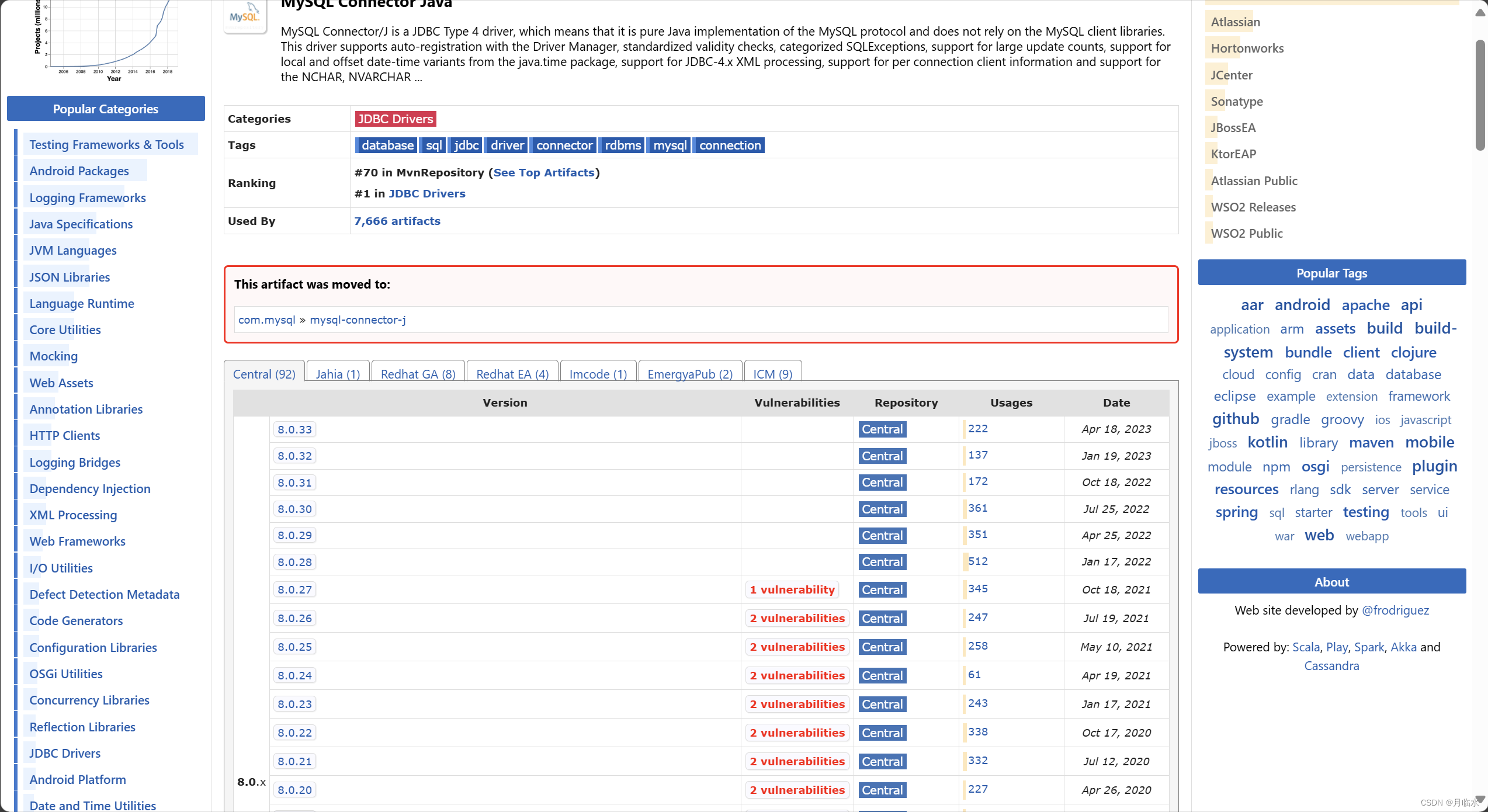Screen dimensions: 1488x812
Task: Follow the mysql-connector-j moved link
Action: [358, 320]
